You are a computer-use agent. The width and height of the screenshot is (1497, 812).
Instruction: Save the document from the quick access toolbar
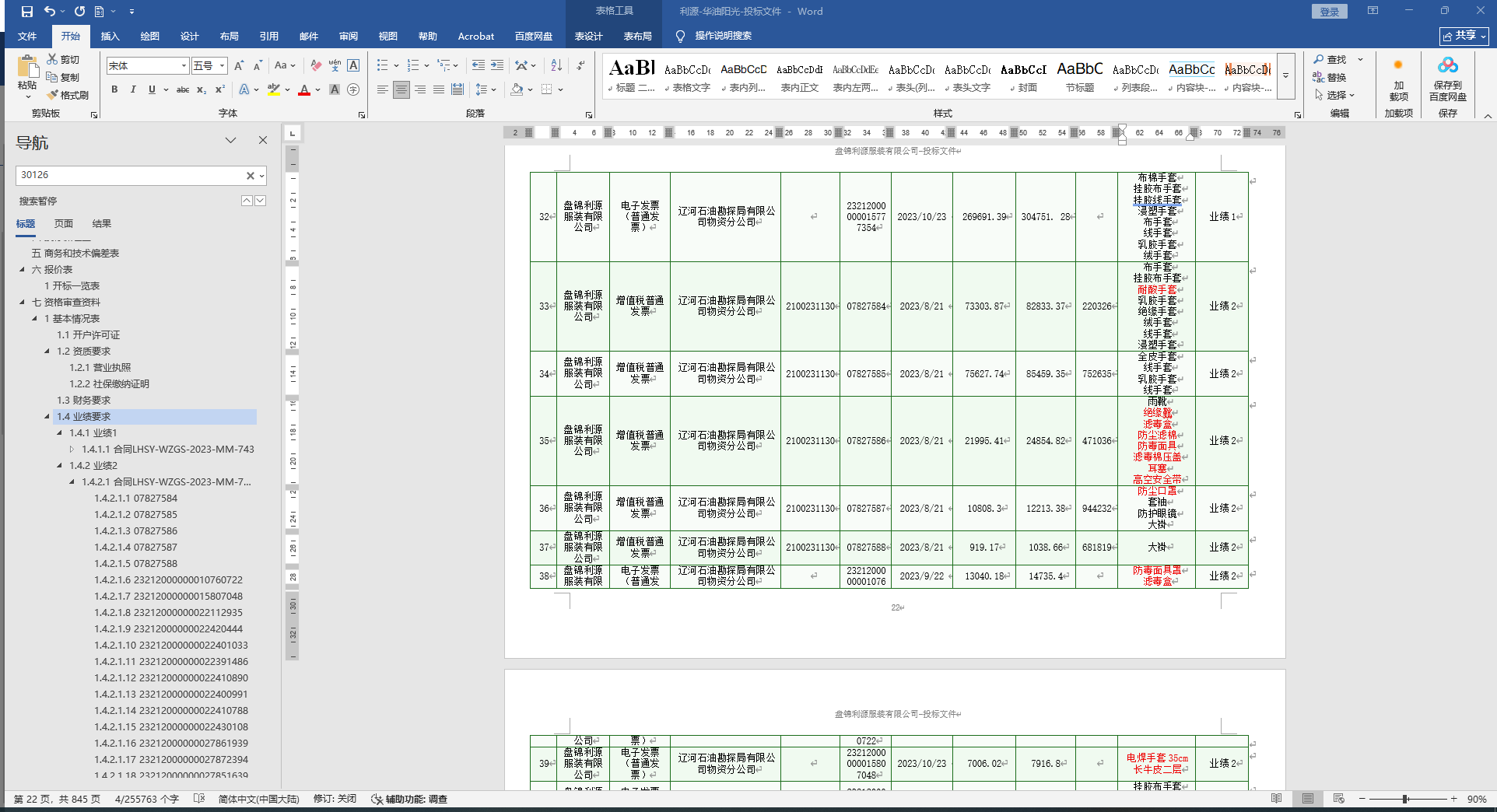[x=27, y=12]
